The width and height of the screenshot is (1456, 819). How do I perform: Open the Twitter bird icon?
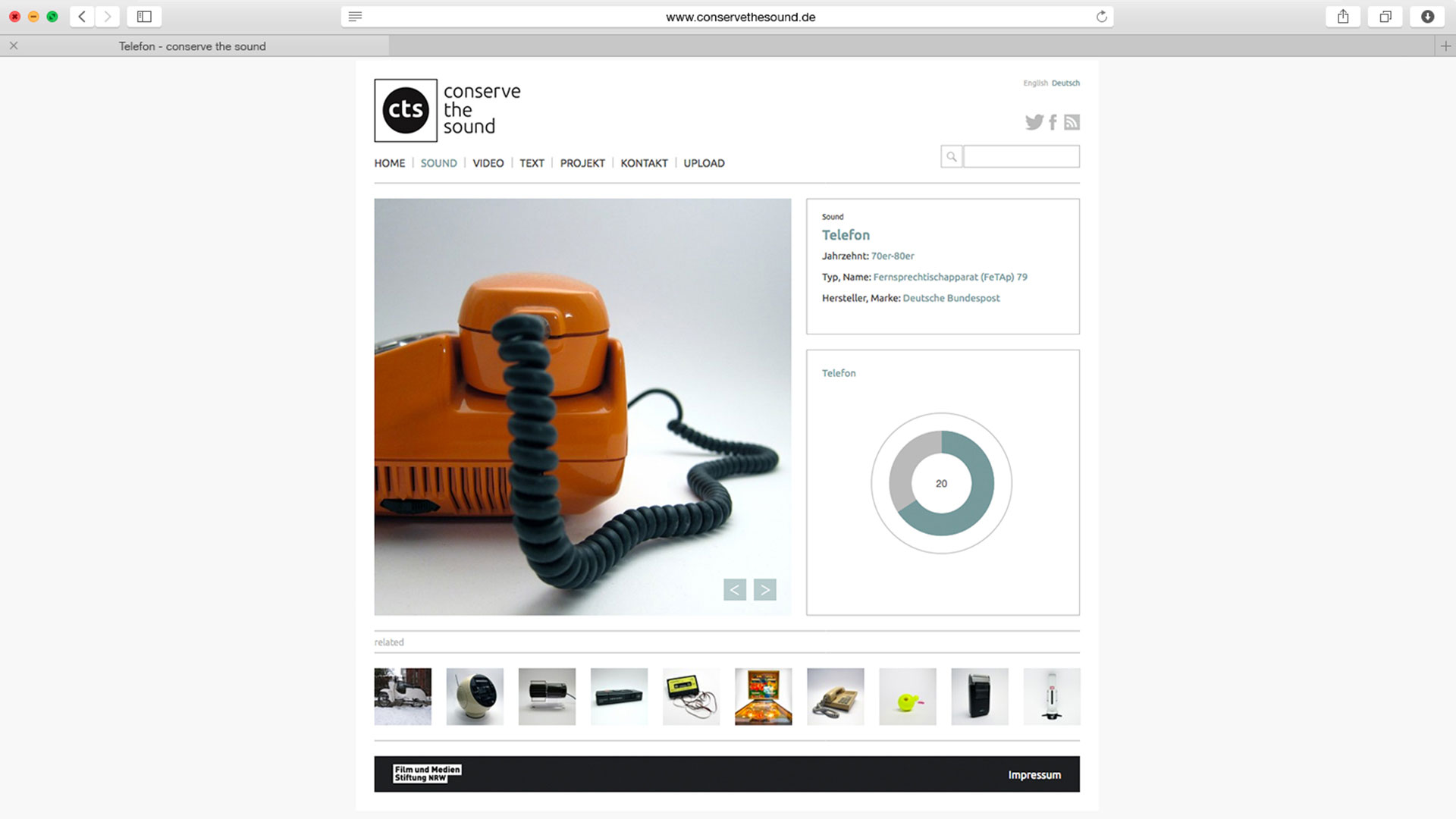(x=1034, y=122)
